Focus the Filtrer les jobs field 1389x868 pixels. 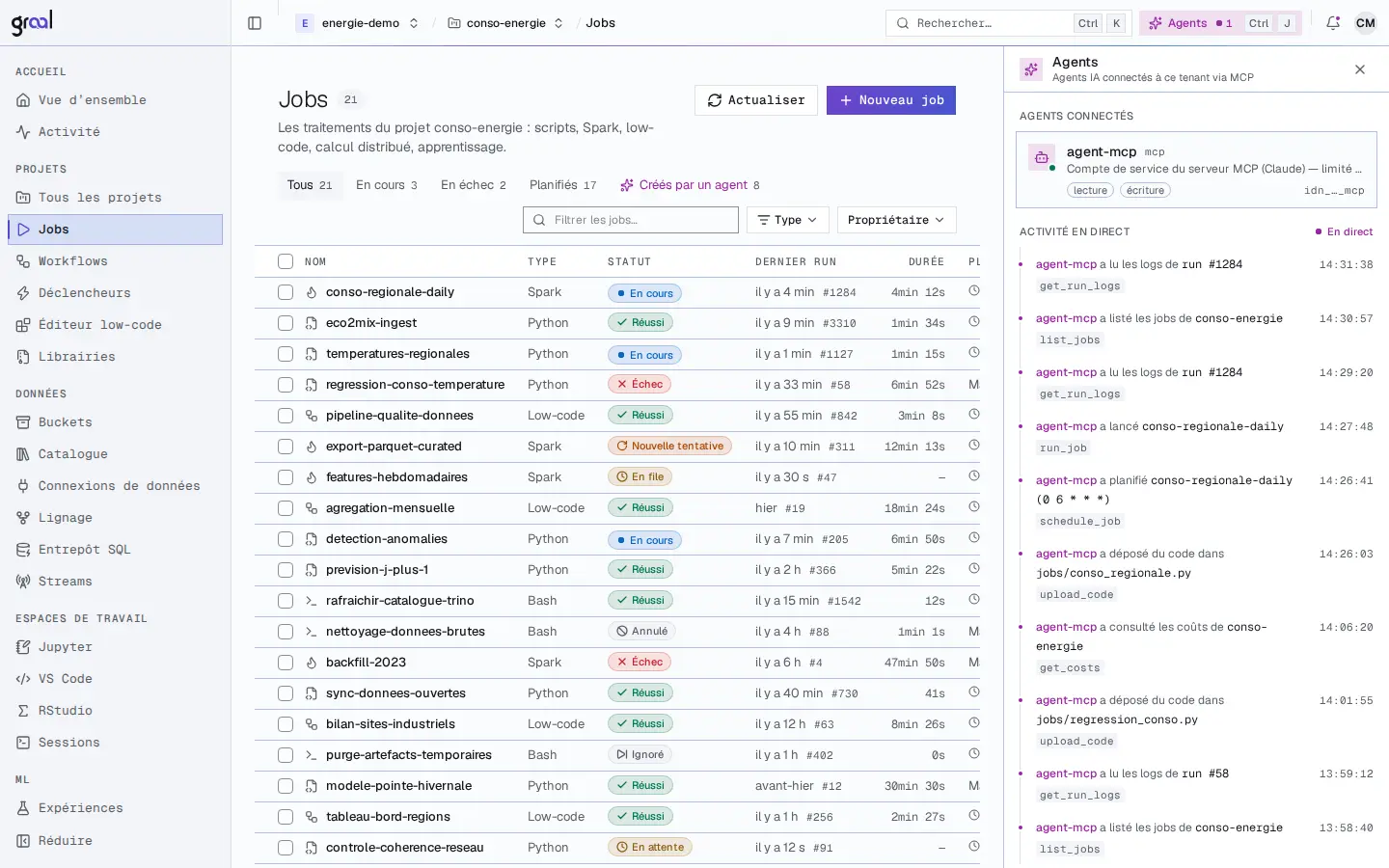[631, 220]
